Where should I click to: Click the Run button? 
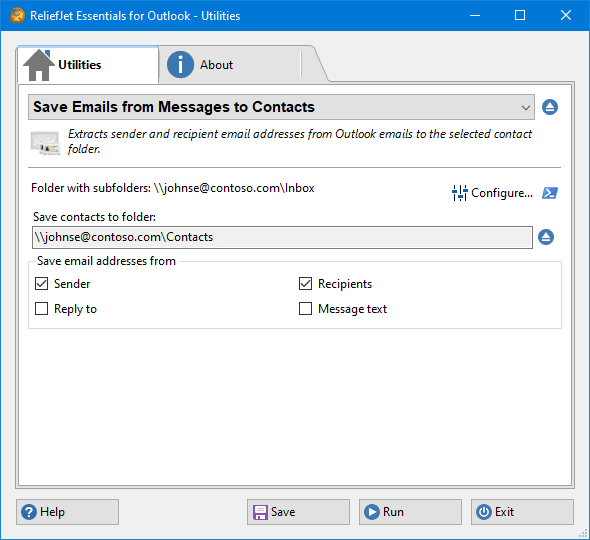(x=410, y=512)
